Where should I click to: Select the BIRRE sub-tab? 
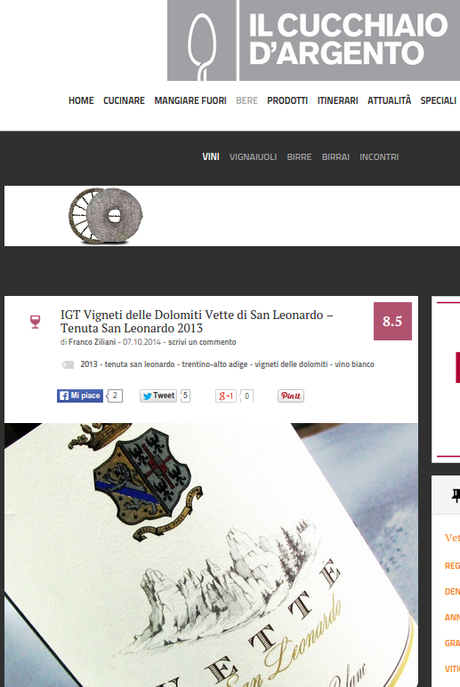pos(299,157)
